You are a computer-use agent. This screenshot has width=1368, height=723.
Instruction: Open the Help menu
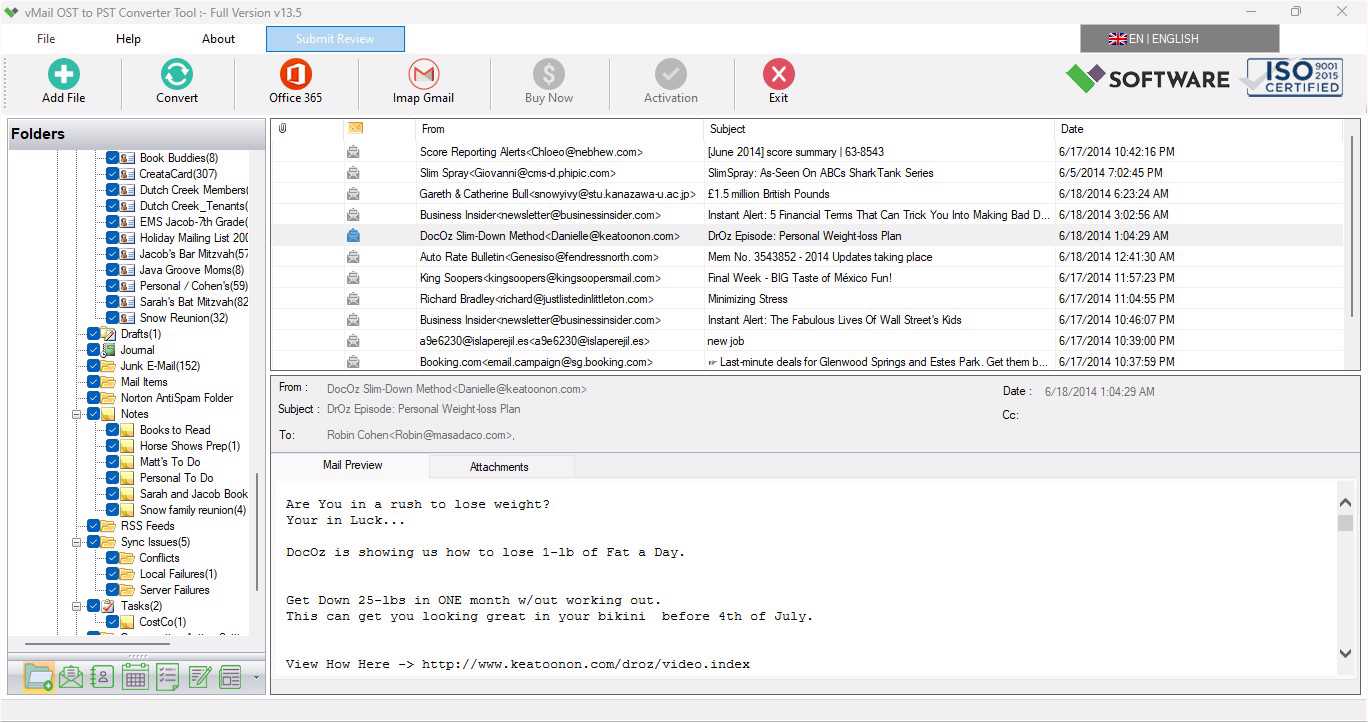(128, 39)
